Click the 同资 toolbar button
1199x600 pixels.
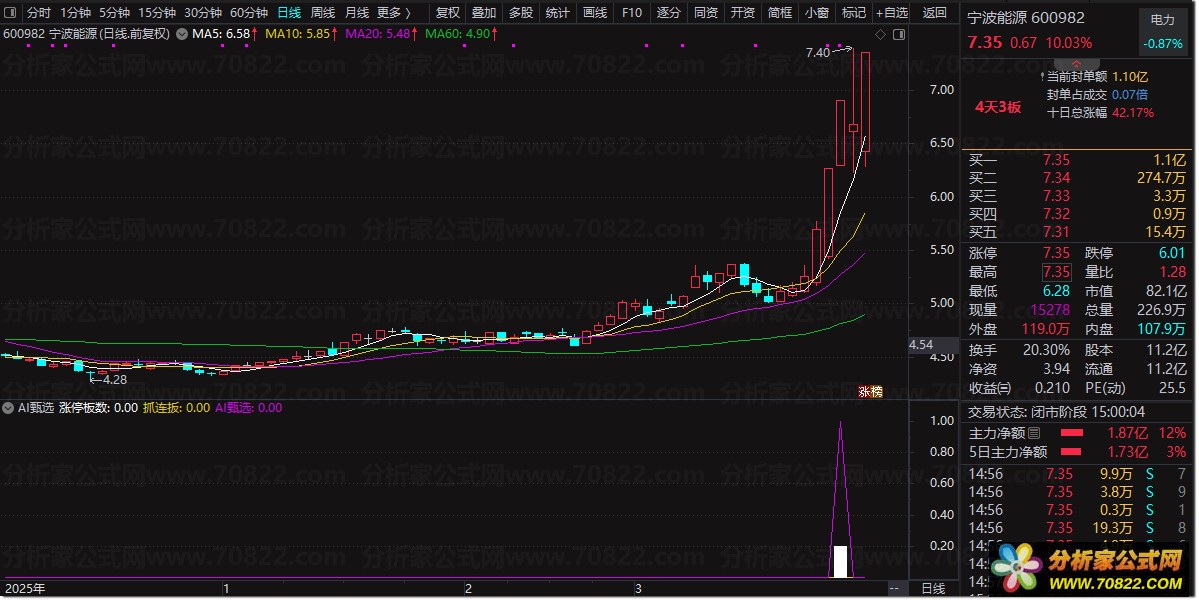click(x=705, y=12)
